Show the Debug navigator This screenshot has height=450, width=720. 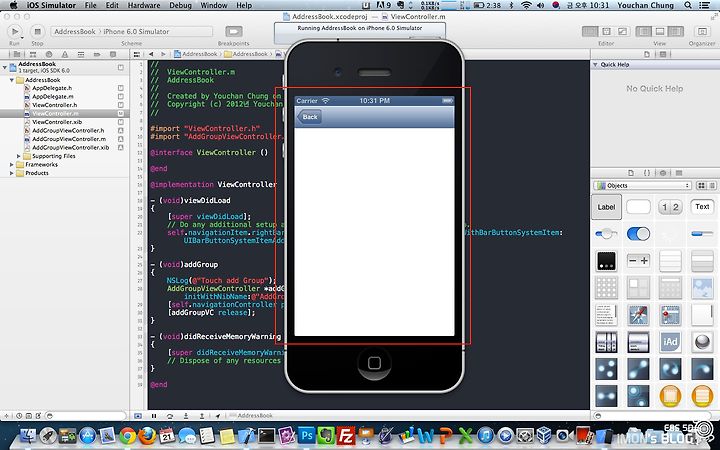click(x=81, y=54)
